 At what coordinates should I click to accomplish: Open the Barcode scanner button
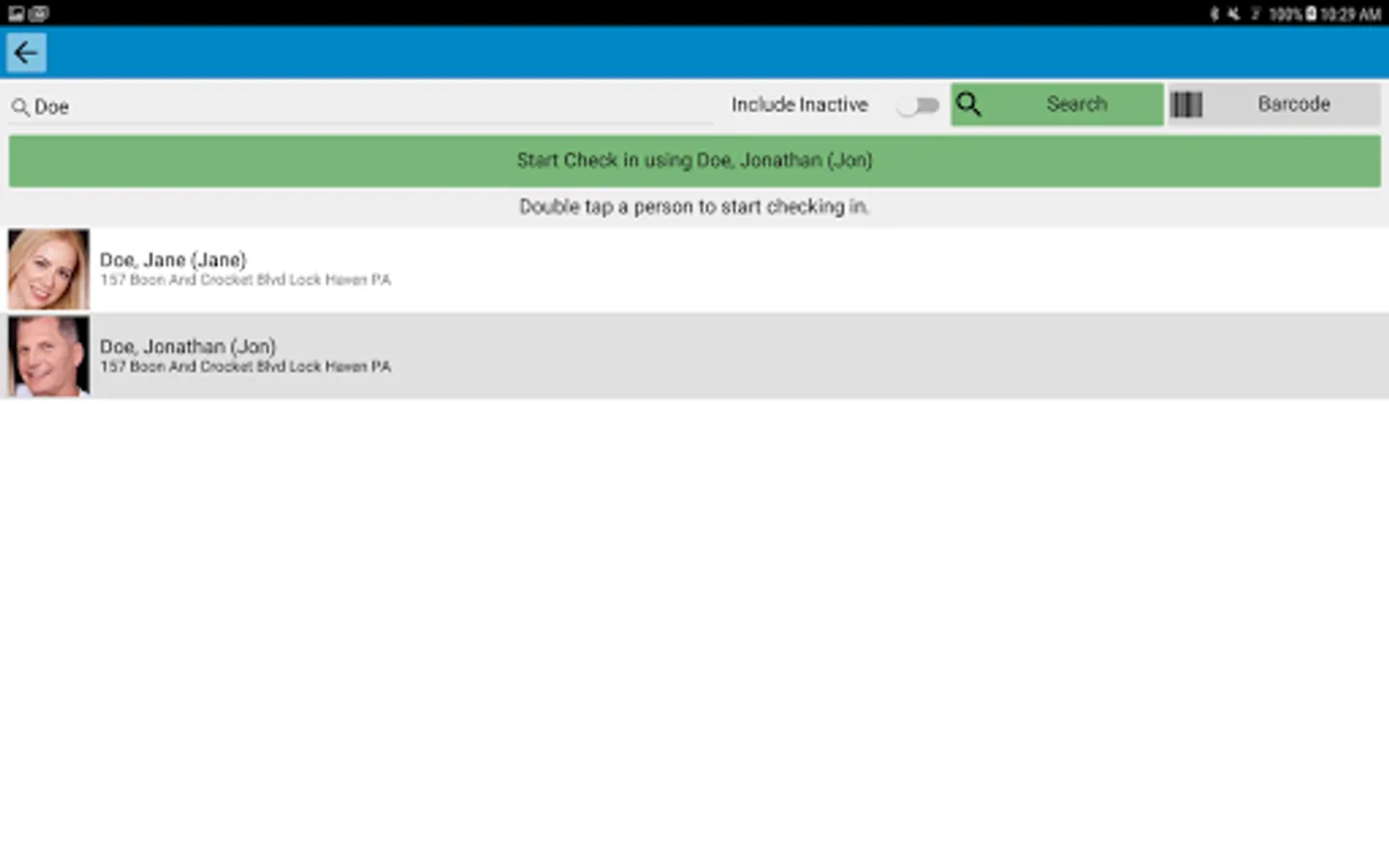[1274, 104]
